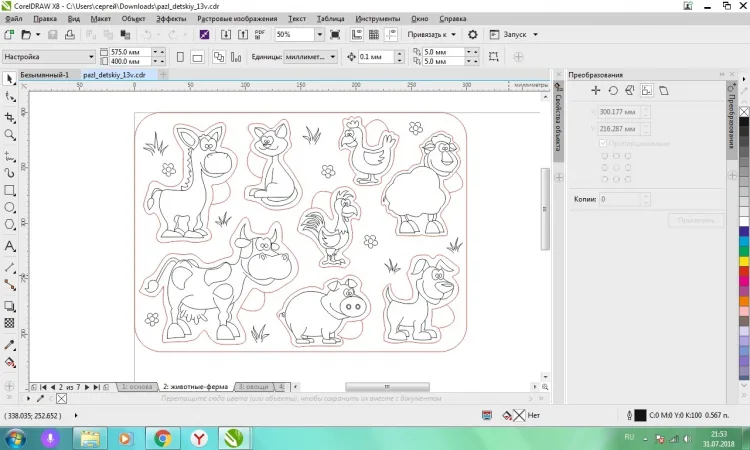Select the Parallel Dimension tool
This screenshot has height=450, width=750.
point(10,268)
